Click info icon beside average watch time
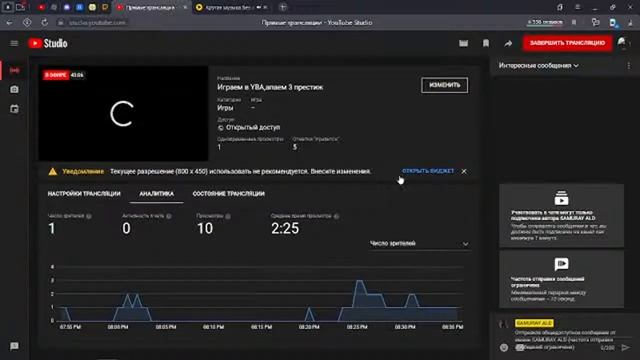 pyautogui.click(x=336, y=216)
